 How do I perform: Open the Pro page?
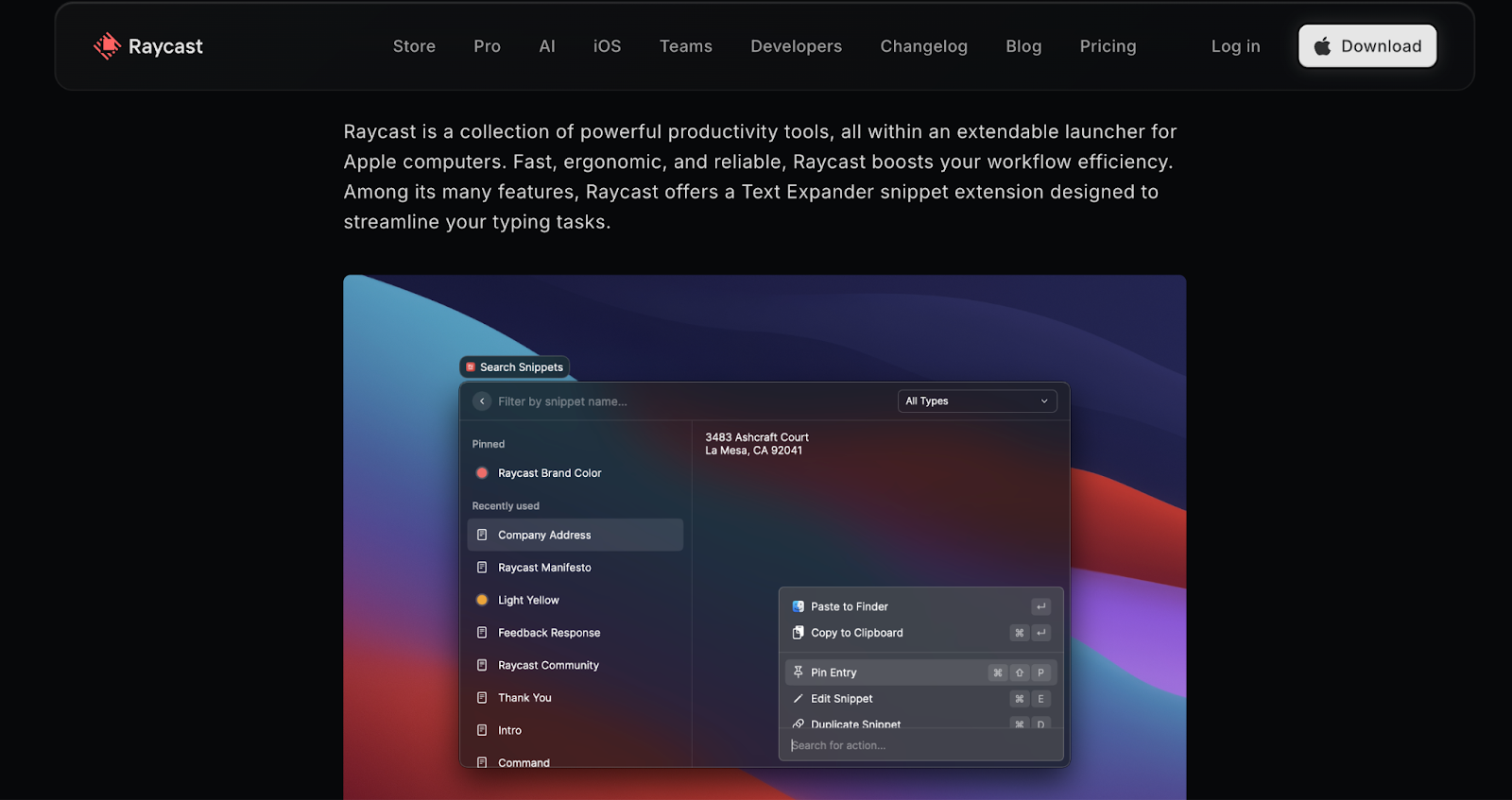pyautogui.click(x=487, y=46)
